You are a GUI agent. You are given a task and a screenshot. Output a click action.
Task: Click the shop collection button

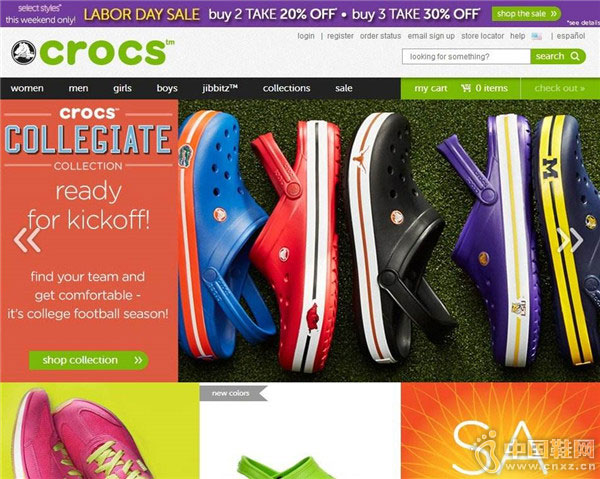pos(89,360)
